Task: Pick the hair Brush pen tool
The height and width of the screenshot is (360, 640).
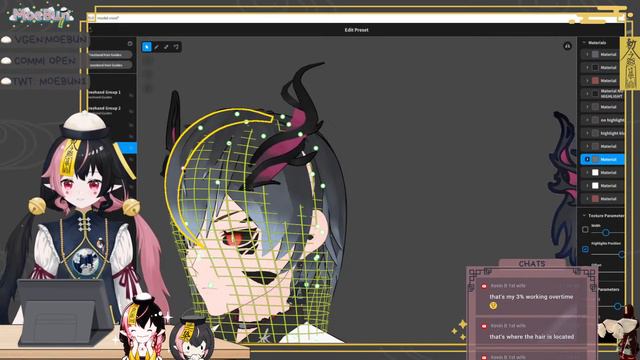Action: click(x=156, y=47)
